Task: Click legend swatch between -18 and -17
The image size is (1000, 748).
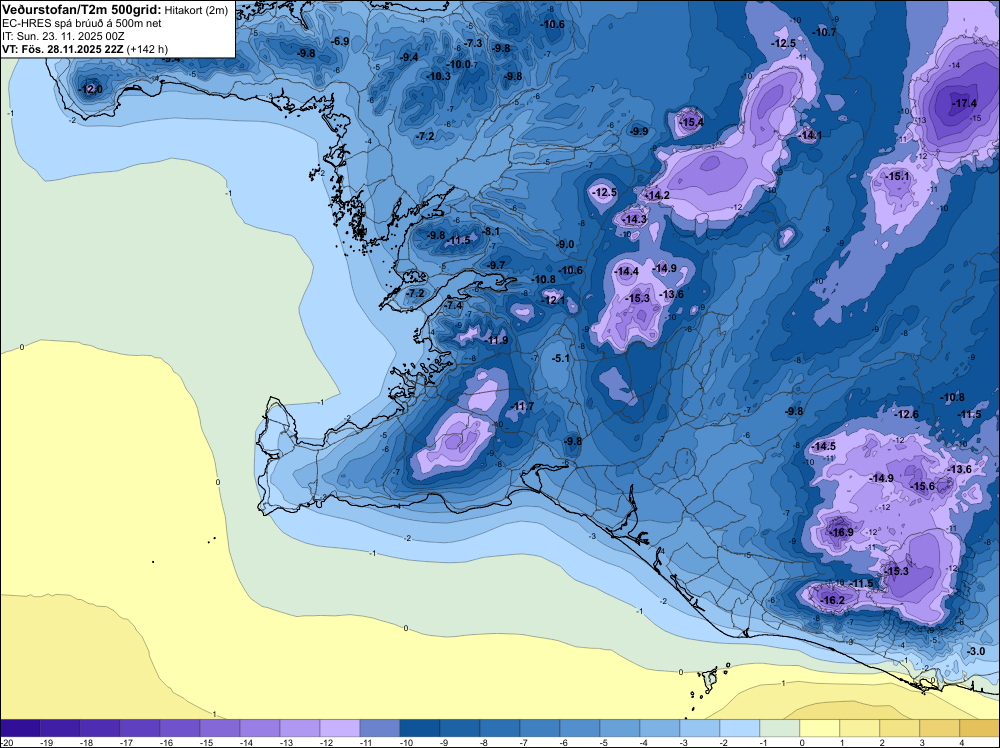Action: coord(100,728)
